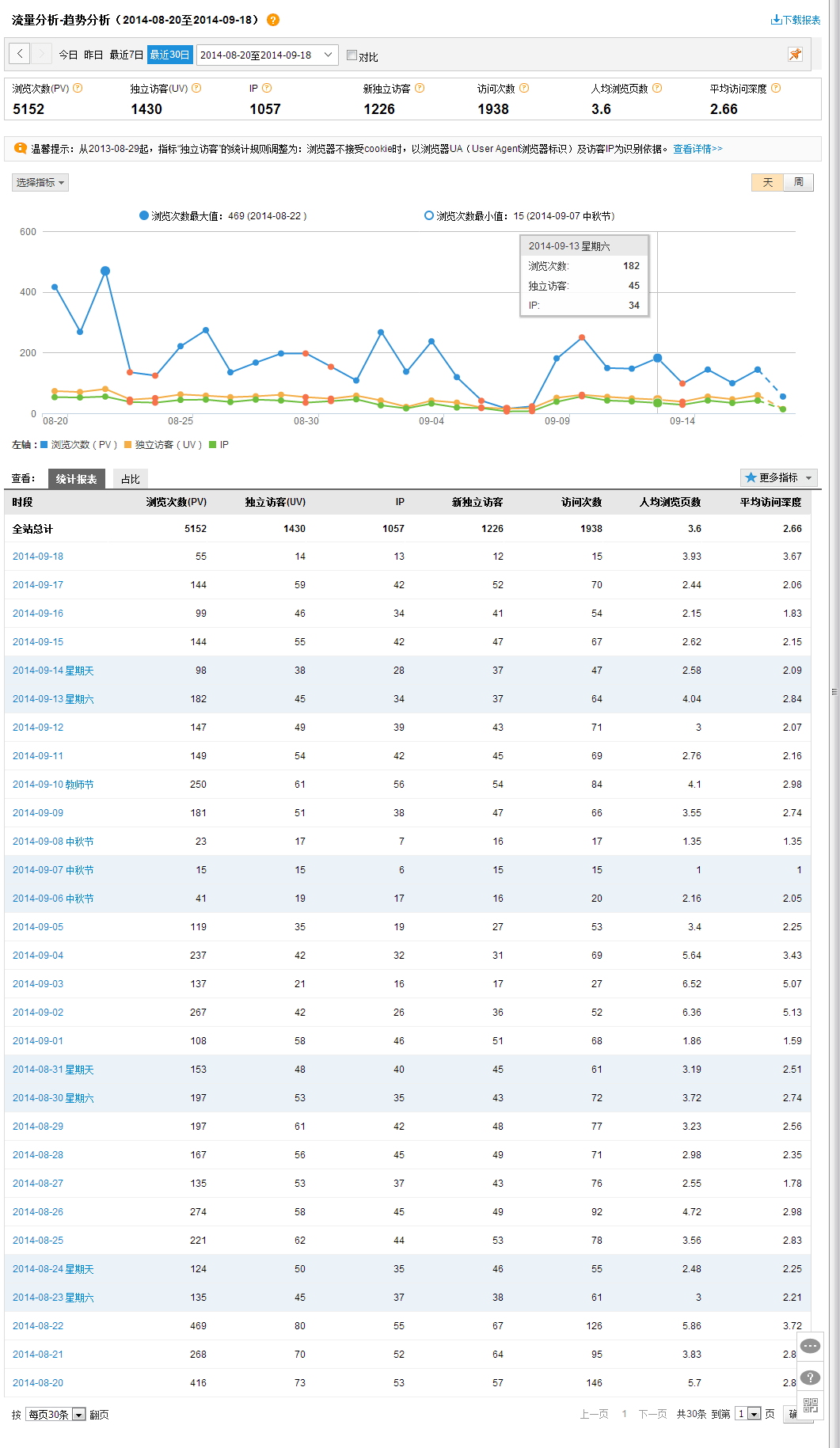
Task: Click the help icon next to 新独立访客
Action: (x=420, y=88)
